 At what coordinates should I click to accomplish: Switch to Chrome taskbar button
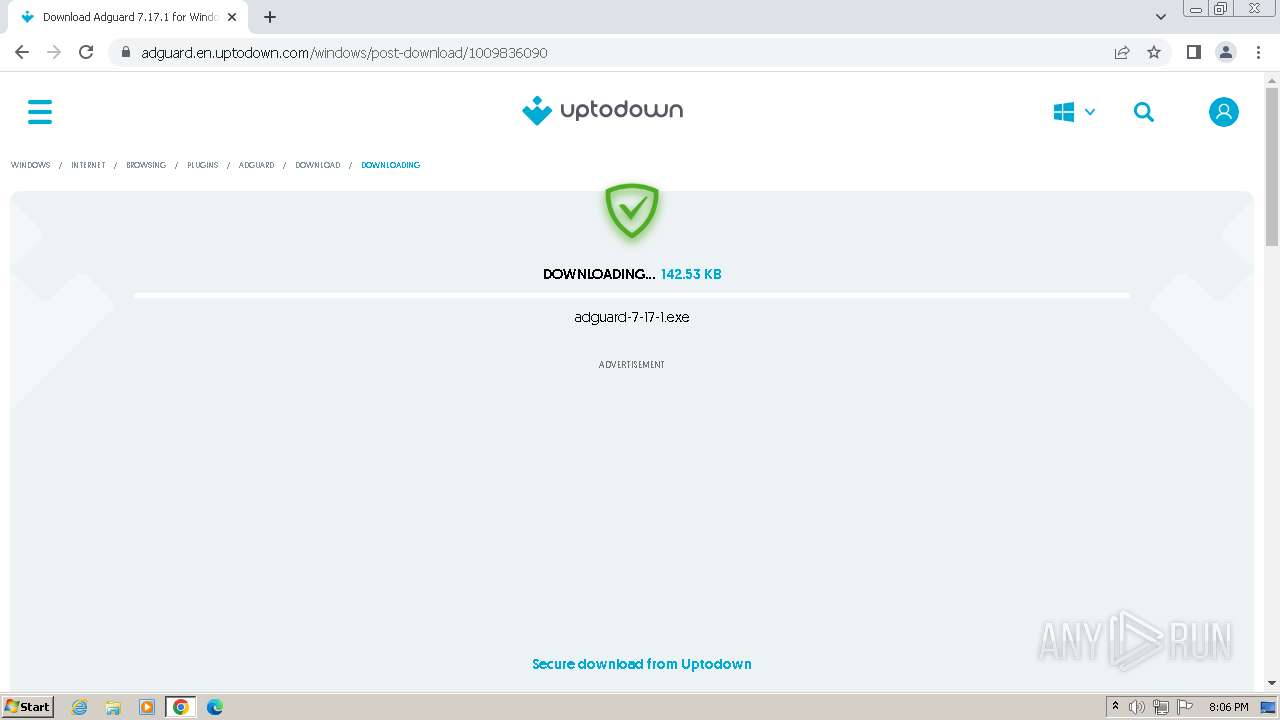(181, 707)
